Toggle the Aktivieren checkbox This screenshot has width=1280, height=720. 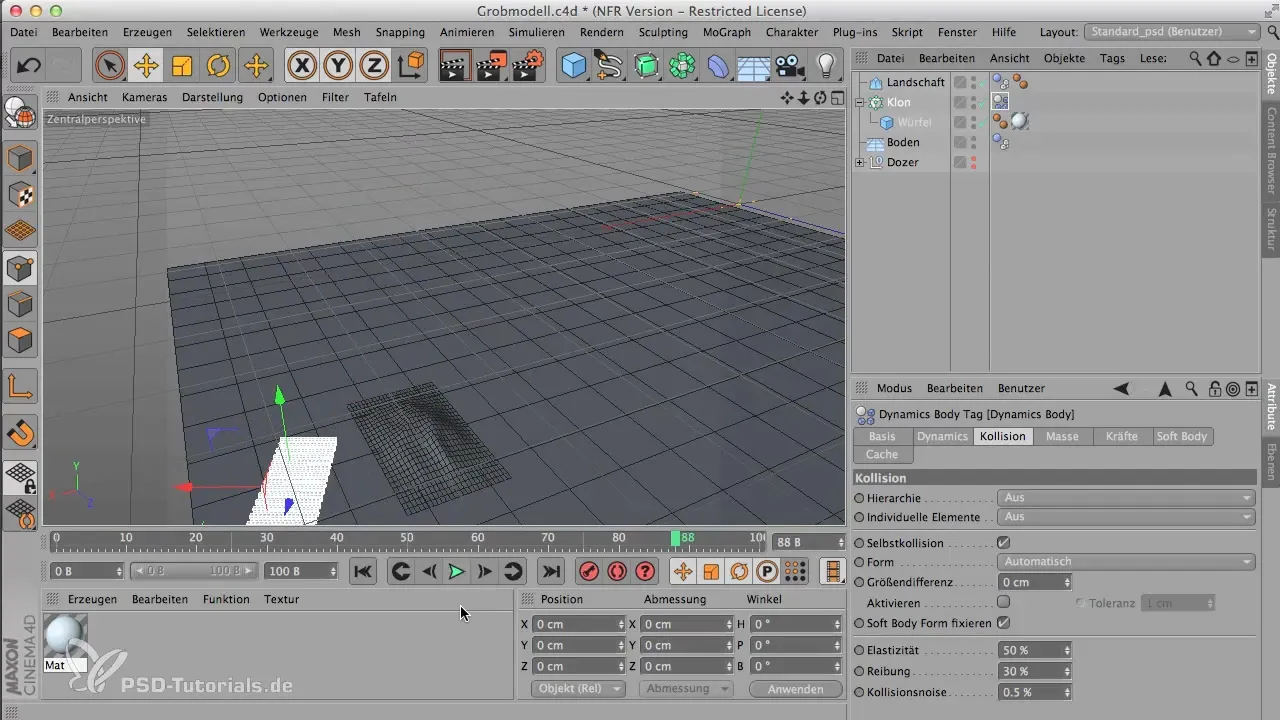click(1004, 602)
